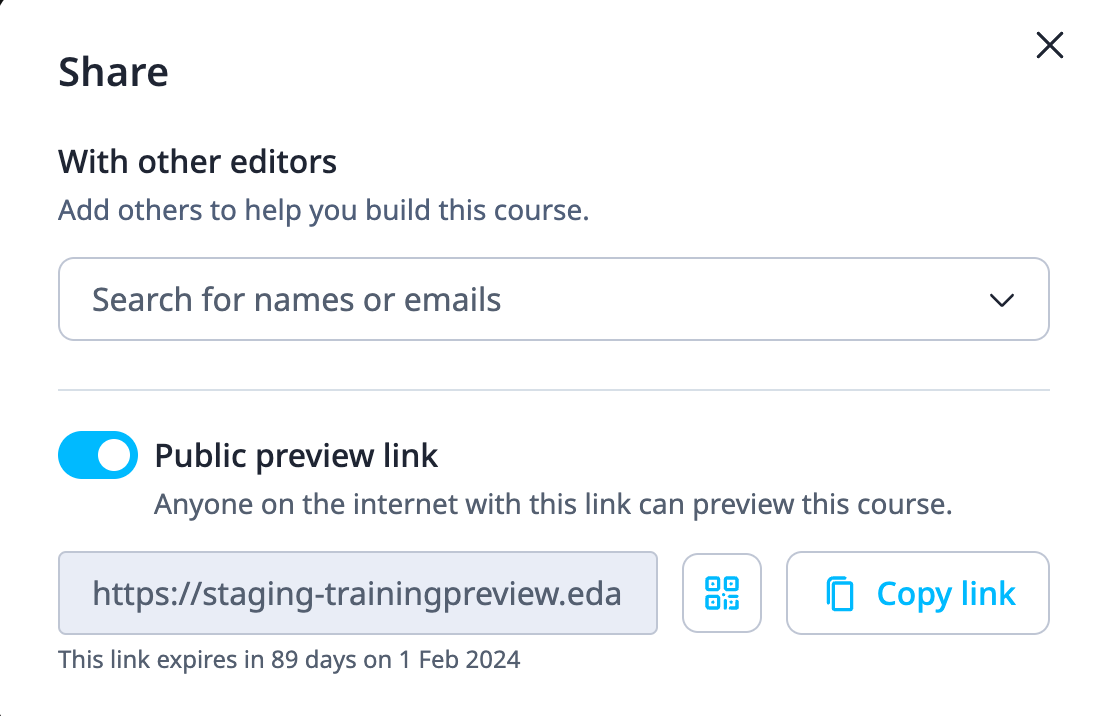1096x716 pixels.
Task: Focus the Search for names or emails placeholder
Action: [297, 300]
